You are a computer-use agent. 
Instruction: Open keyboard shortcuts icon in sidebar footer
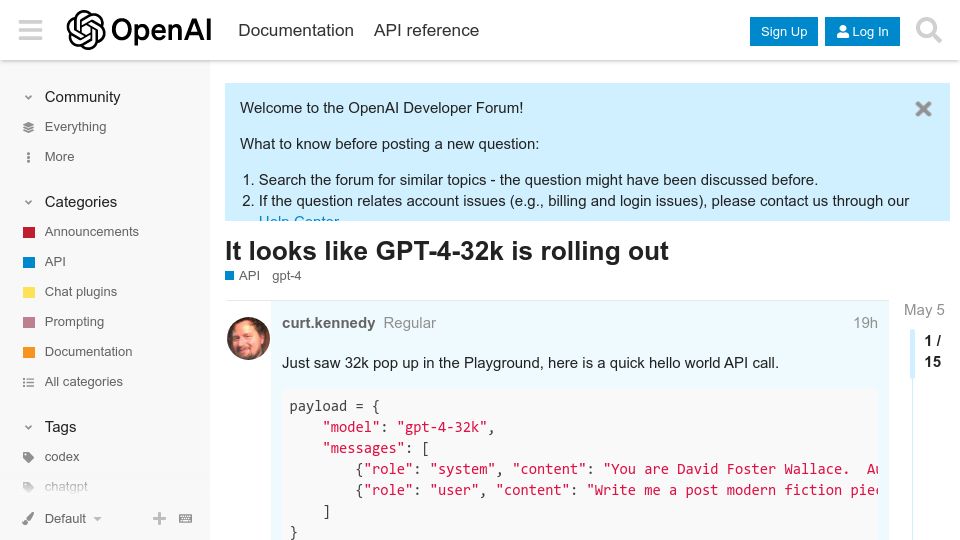[x=186, y=519]
